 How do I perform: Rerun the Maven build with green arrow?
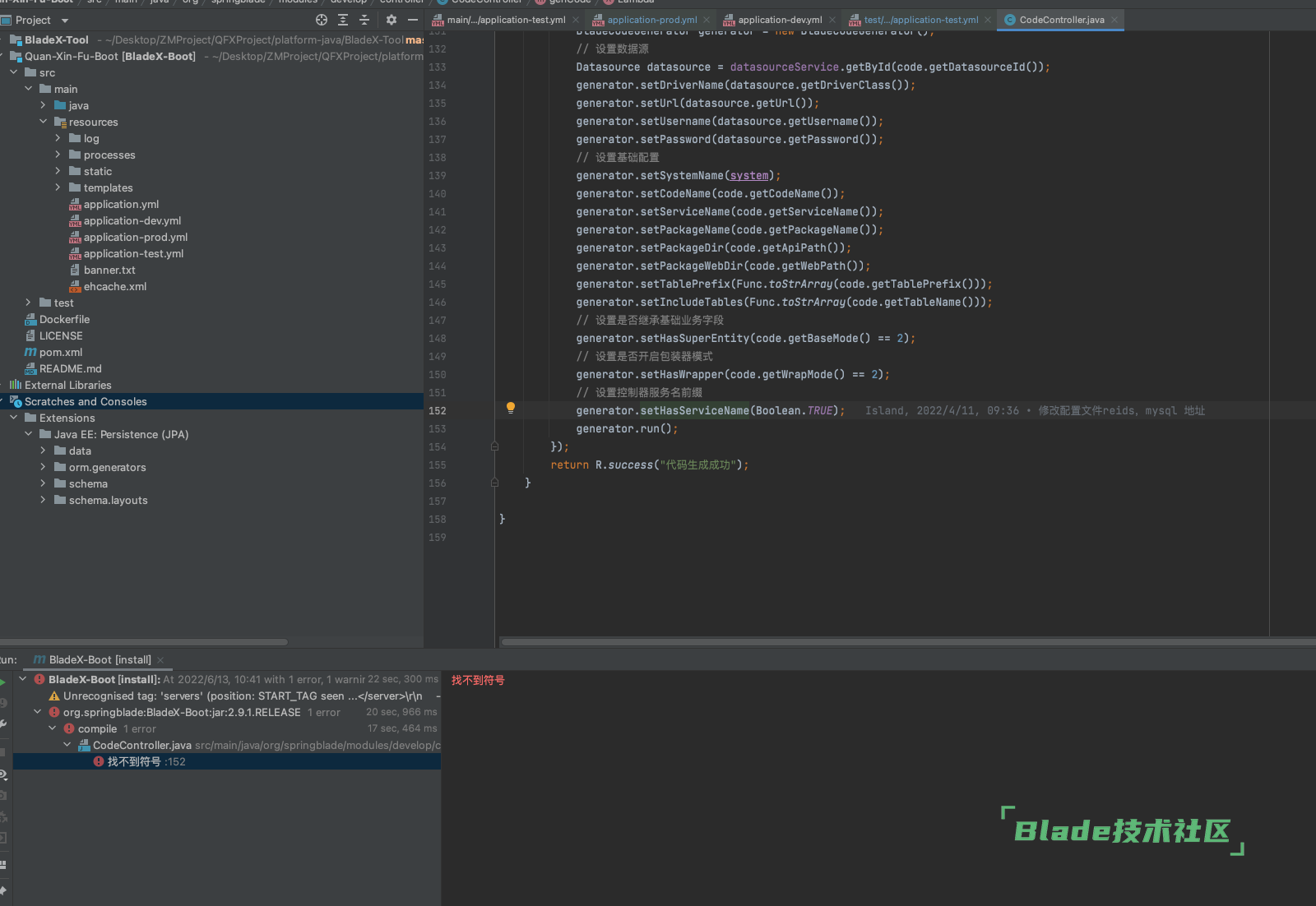(x=3, y=682)
